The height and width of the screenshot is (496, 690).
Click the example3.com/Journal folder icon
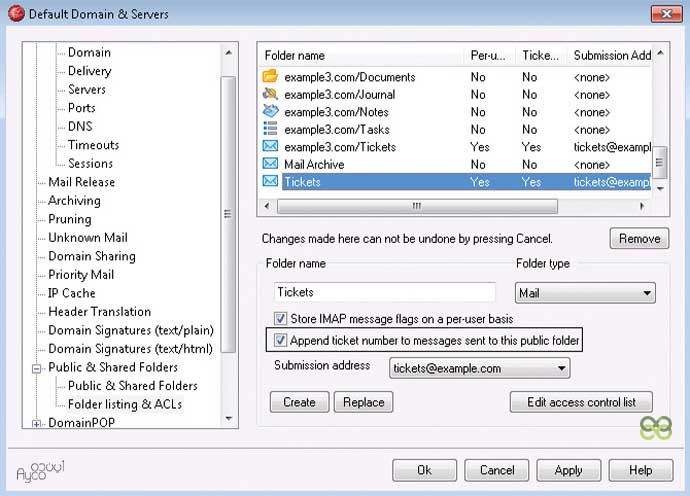(269, 95)
